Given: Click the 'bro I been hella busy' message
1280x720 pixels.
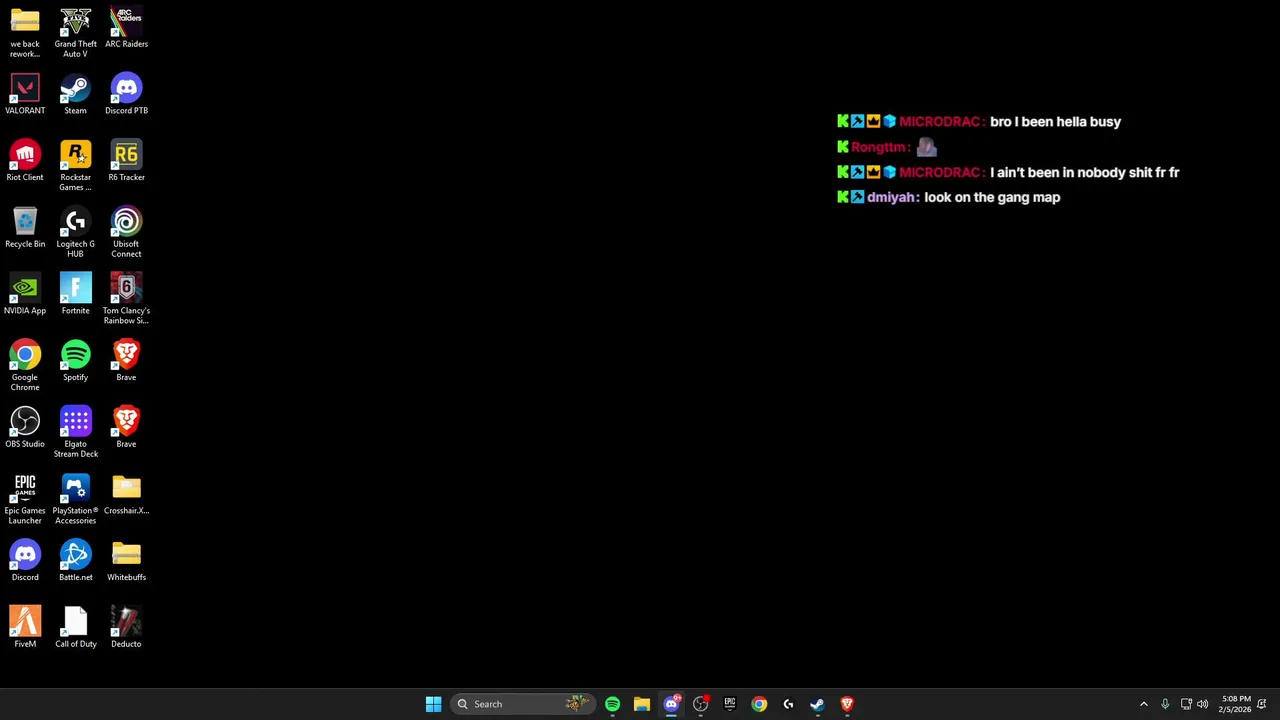Looking at the screenshot, I should coord(1055,122).
